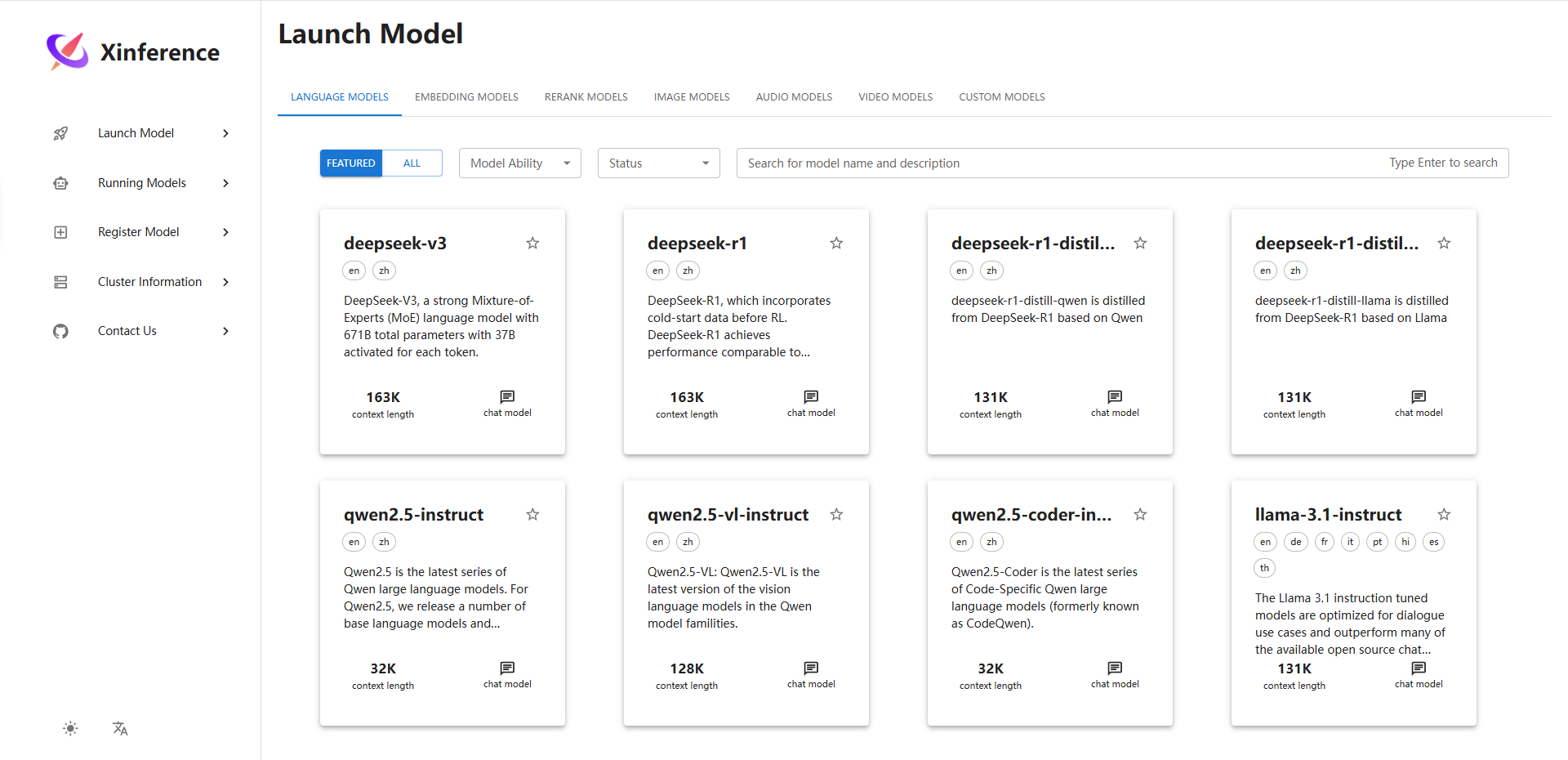
Task: Click chat model icon on deepseek-r1-distill-qwen card
Action: pos(1115,396)
